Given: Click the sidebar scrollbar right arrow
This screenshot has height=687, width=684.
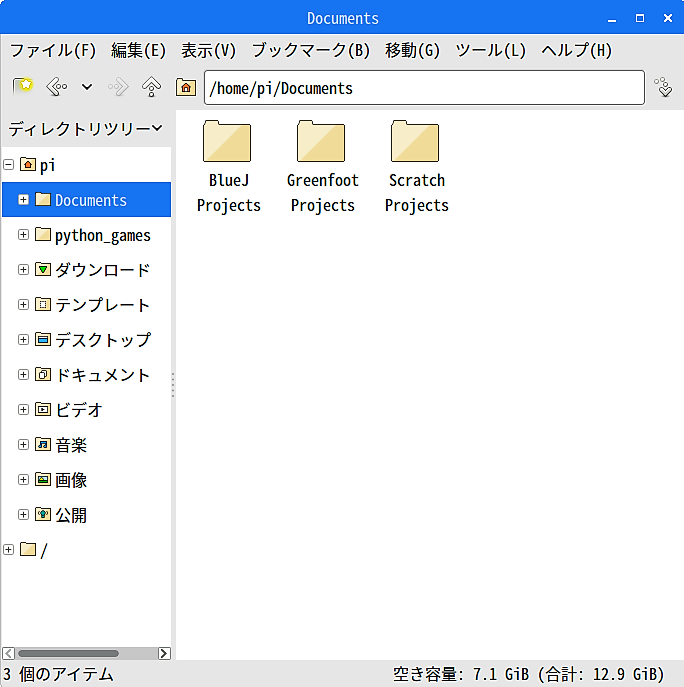Looking at the screenshot, I should [164, 653].
